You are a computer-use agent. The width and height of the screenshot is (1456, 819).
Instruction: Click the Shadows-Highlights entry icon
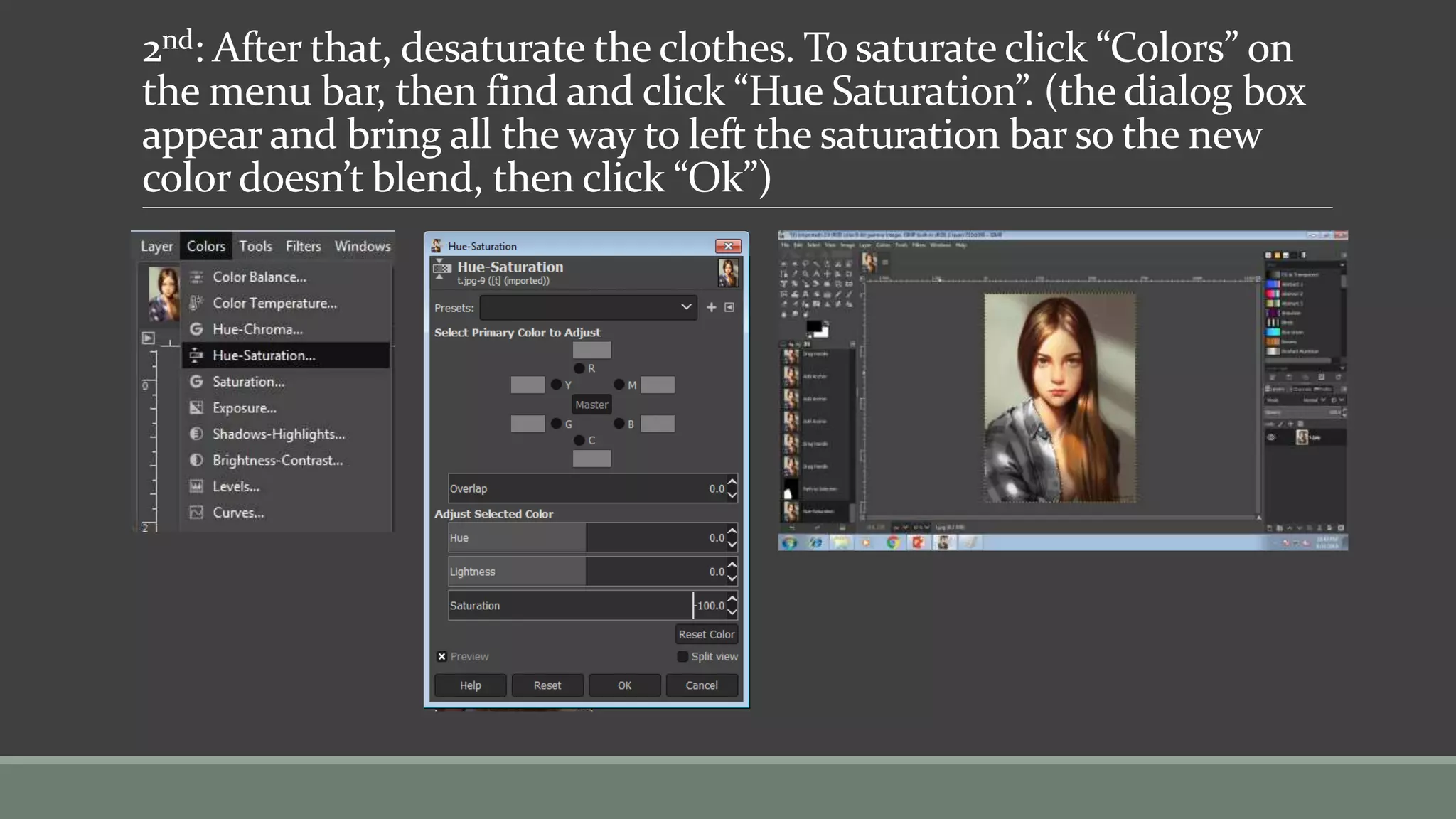pos(197,434)
